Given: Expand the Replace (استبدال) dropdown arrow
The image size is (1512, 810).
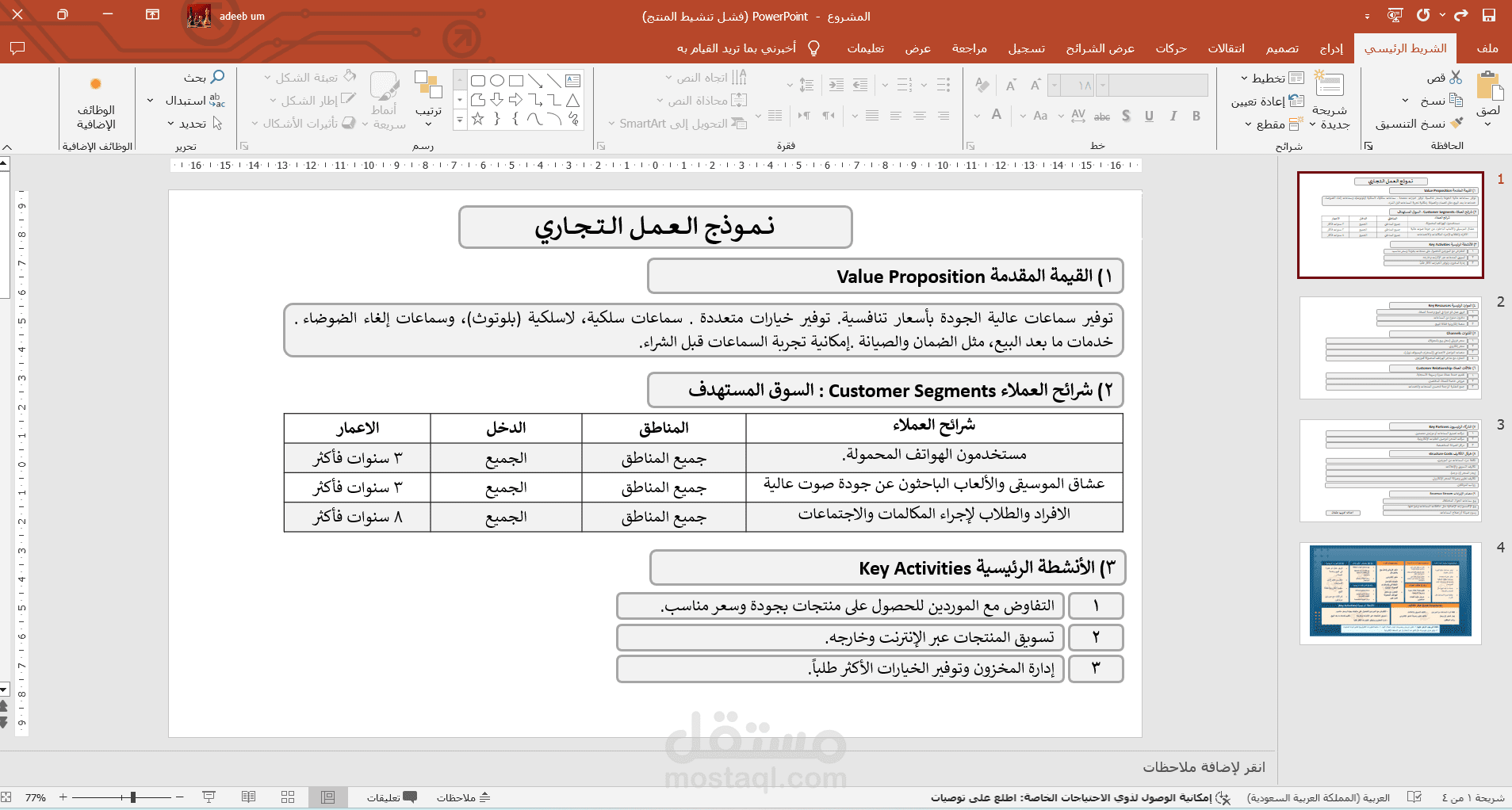Looking at the screenshot, I should click(151, 101).
